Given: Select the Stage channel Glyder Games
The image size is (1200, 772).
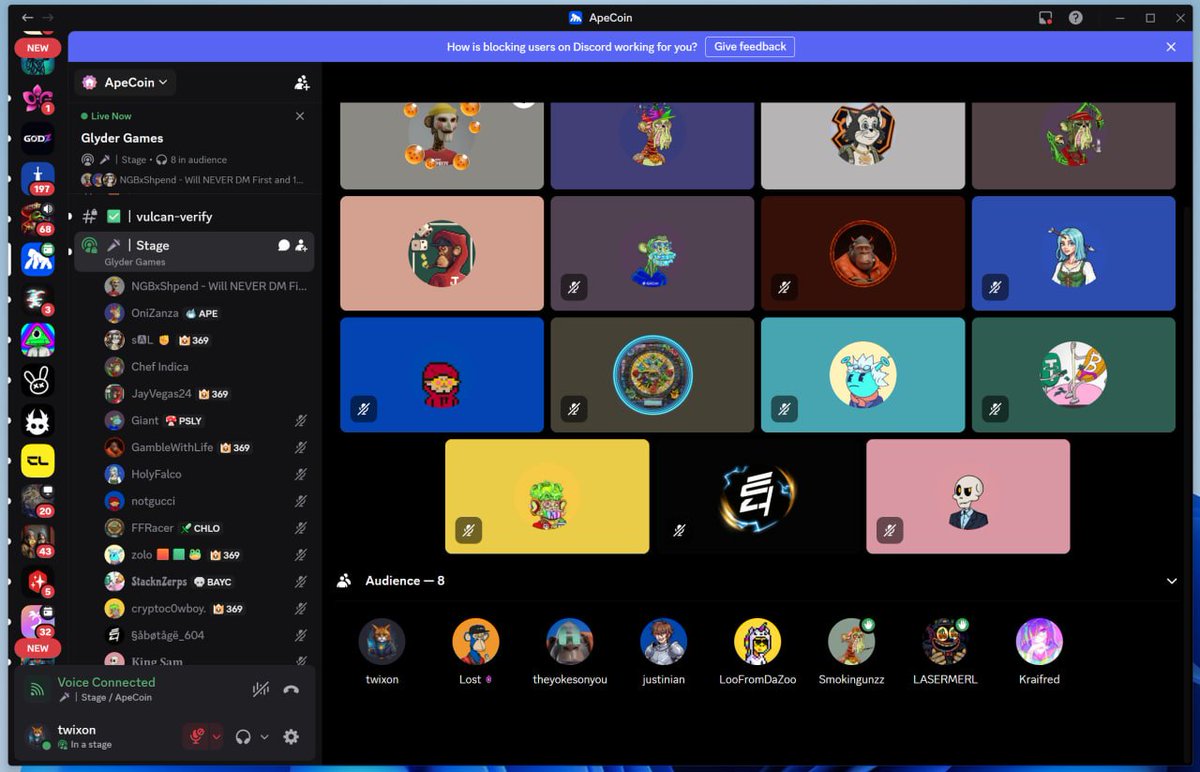Looking at the screenshot, I should click(x=195, y=252).
